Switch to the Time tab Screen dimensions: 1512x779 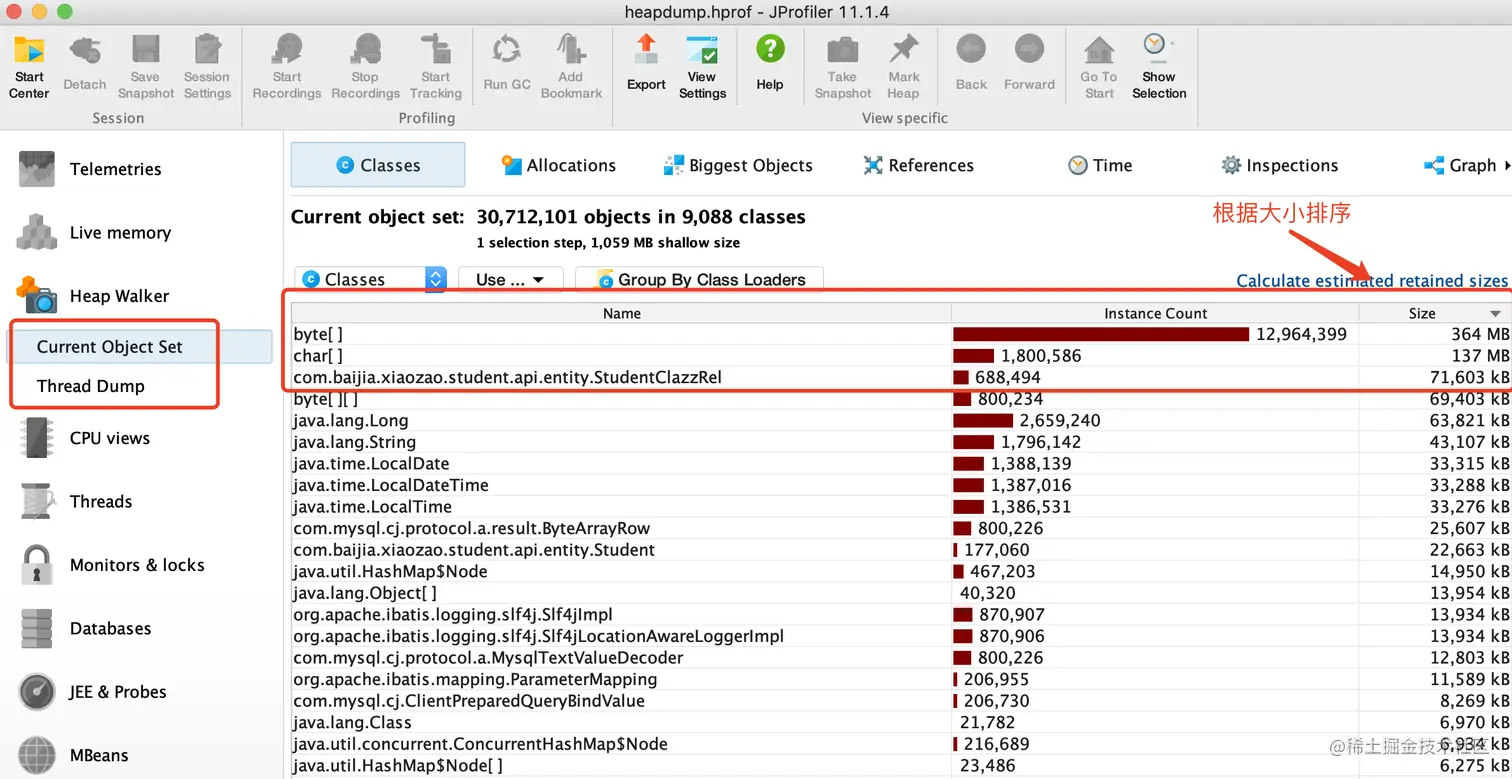click(1100, 165)
